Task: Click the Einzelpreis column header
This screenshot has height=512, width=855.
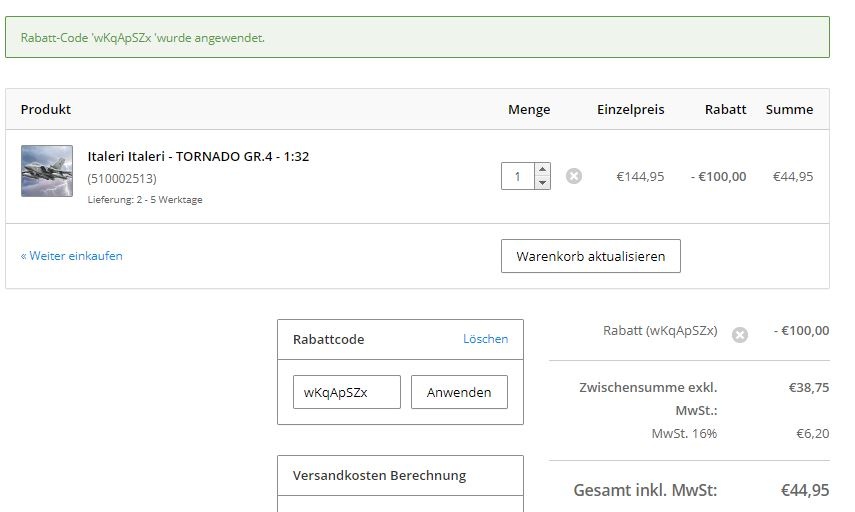Action: tap(630, 109)
